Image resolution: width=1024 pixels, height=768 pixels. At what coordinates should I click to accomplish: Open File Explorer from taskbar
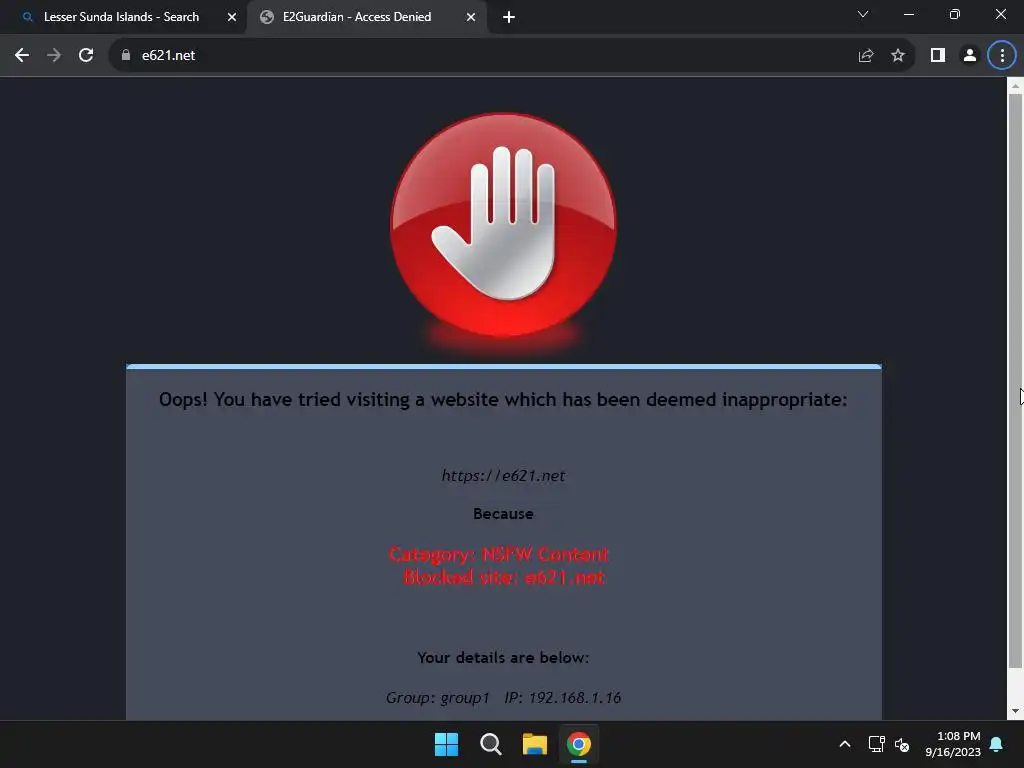pyautogui.click(x=535, y=744)
